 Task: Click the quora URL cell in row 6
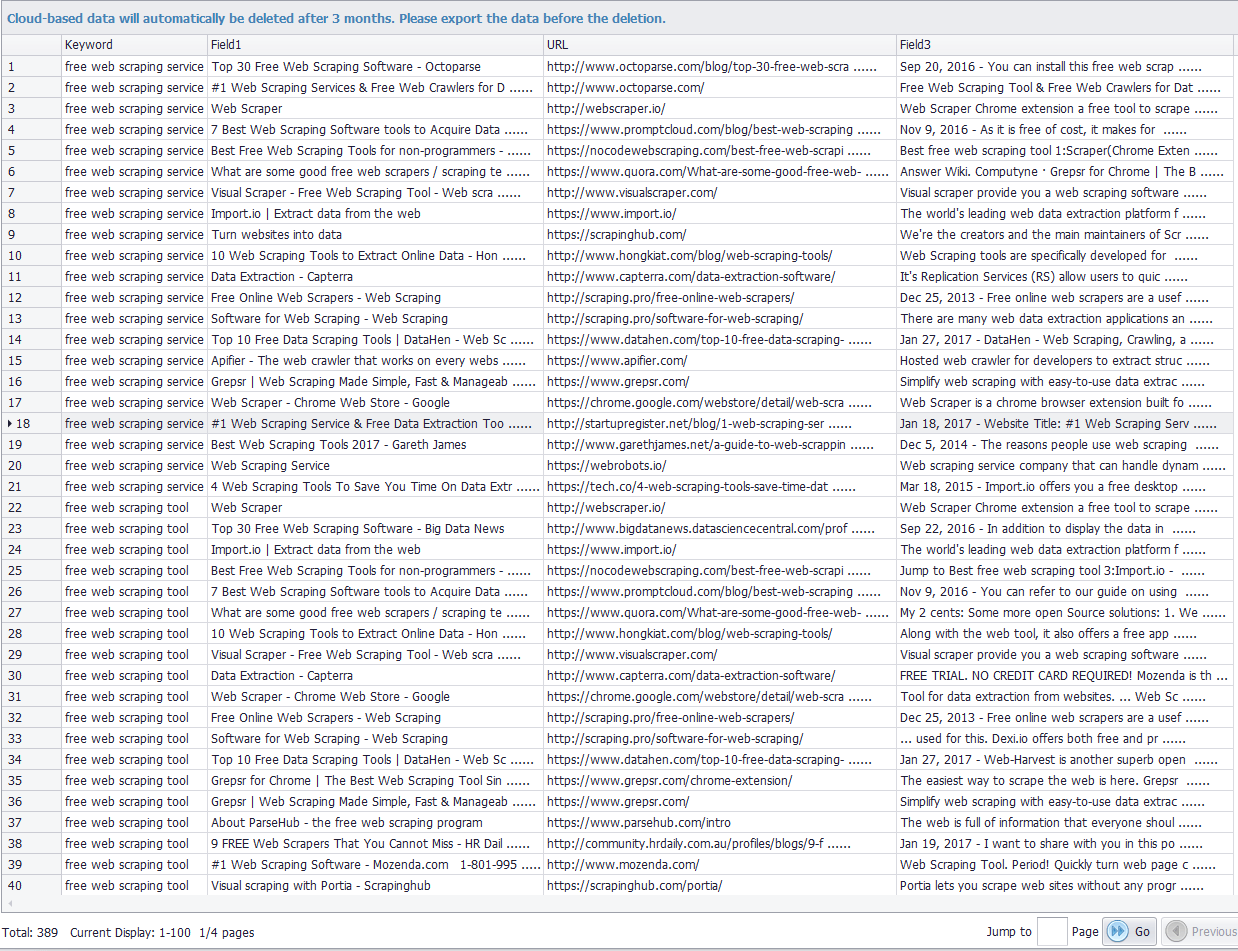coord(720,172)
